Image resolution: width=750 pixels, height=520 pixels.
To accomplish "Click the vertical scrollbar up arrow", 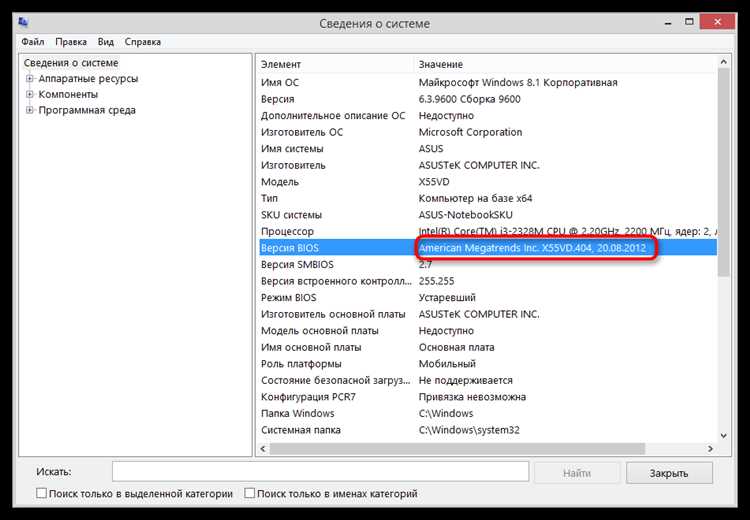I will [x=723, y=62].
